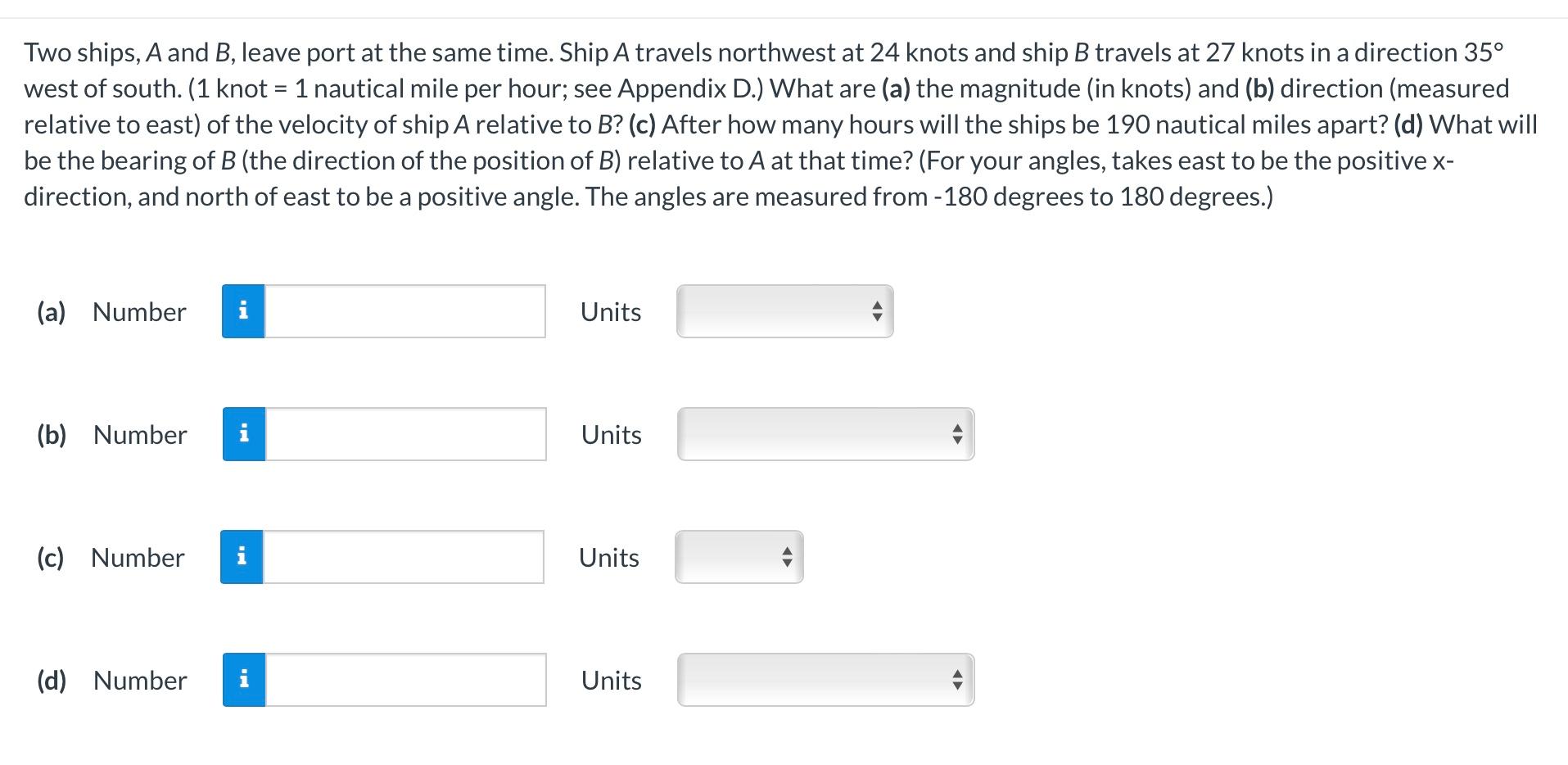Expand units chevron beside part (c) selector
This screenshot has height=765, width=1568.
[785, 557]
